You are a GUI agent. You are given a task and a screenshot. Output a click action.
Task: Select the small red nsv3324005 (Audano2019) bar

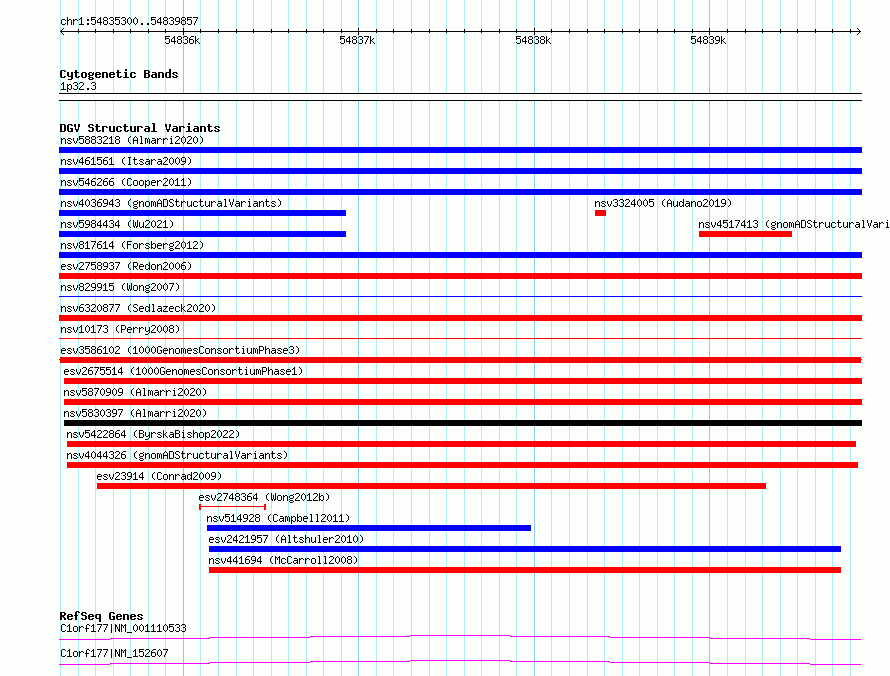coord(601,213)
